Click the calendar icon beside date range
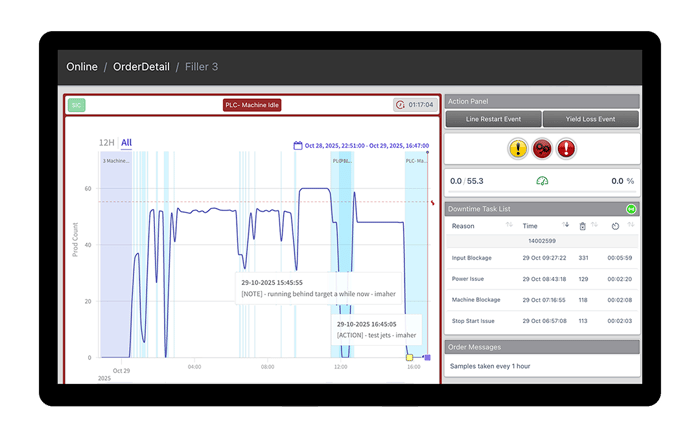This screenshot has width=700, height=437. click(298, 145)
